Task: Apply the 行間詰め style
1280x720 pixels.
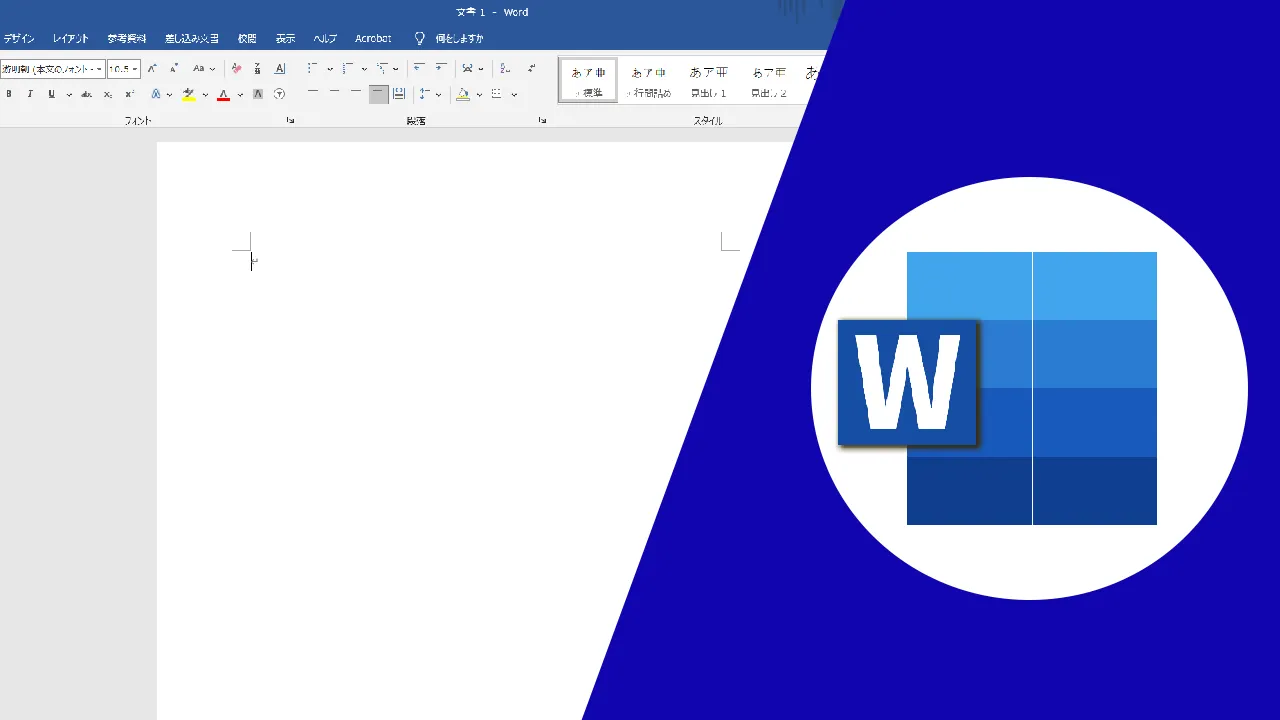Action: (648, 81)
